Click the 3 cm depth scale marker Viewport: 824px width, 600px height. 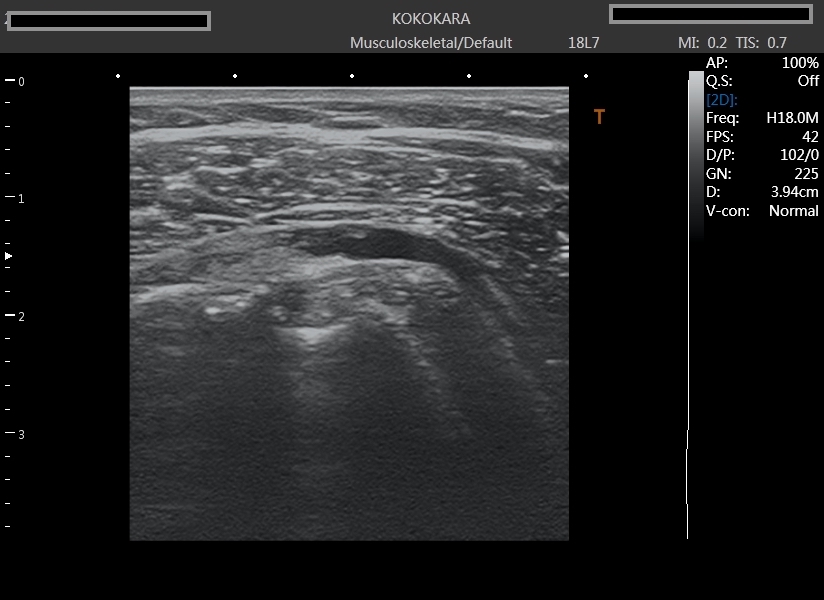click(15, 434)
